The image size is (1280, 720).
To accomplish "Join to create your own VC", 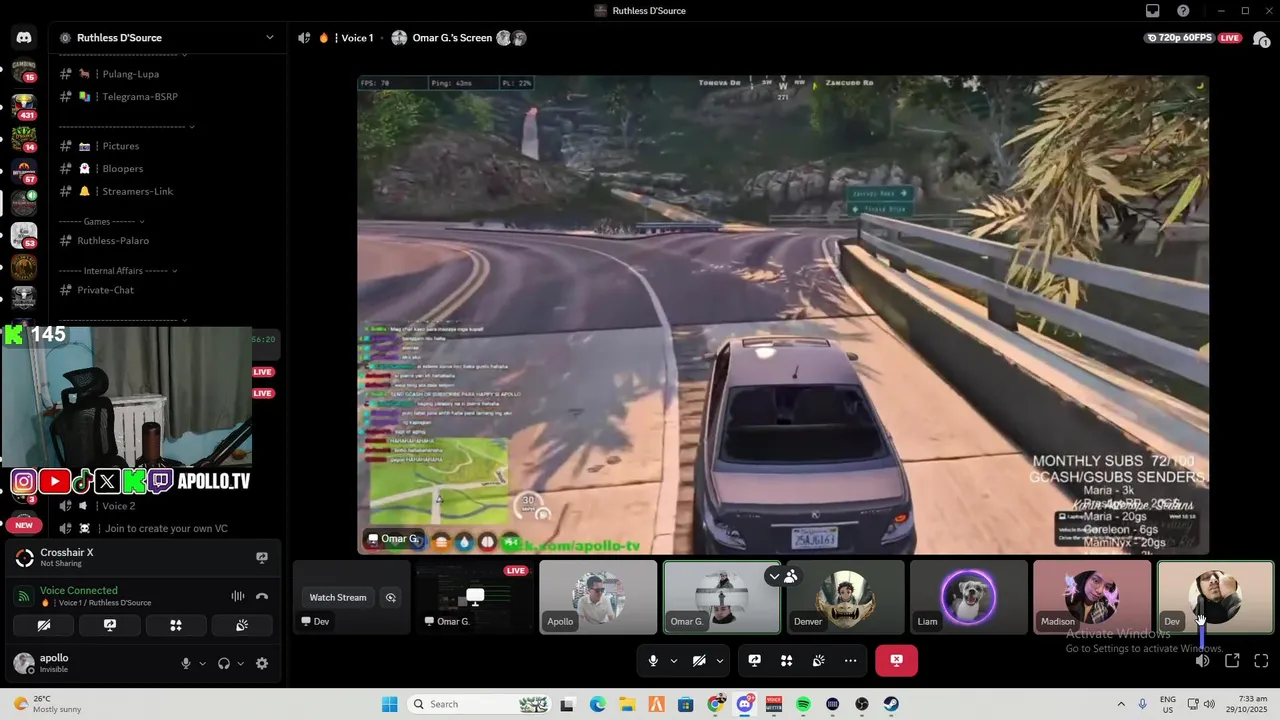I will coord(166,528).
